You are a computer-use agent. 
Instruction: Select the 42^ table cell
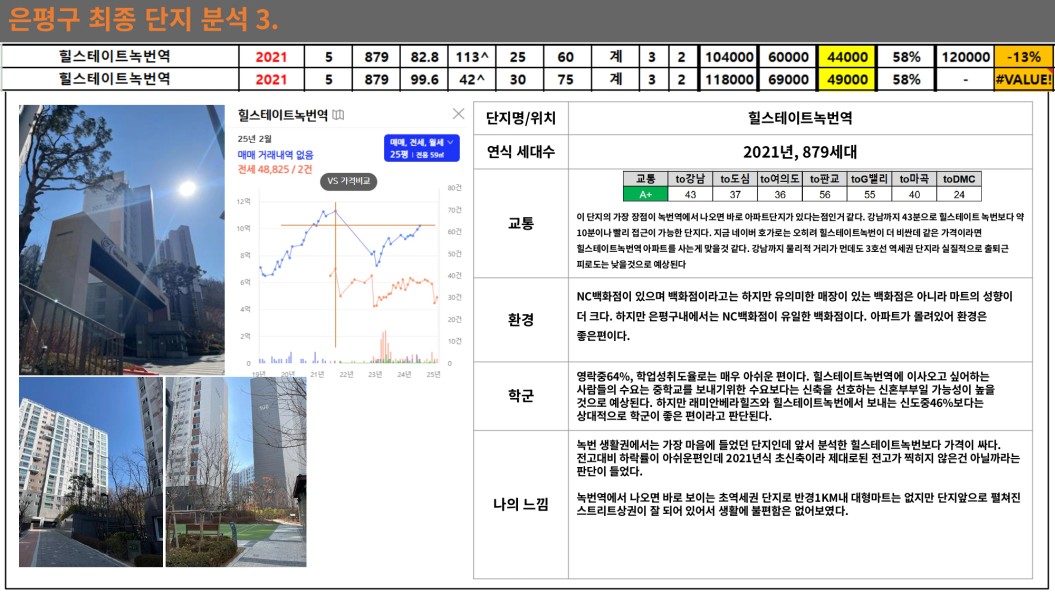tap(472, 79)
